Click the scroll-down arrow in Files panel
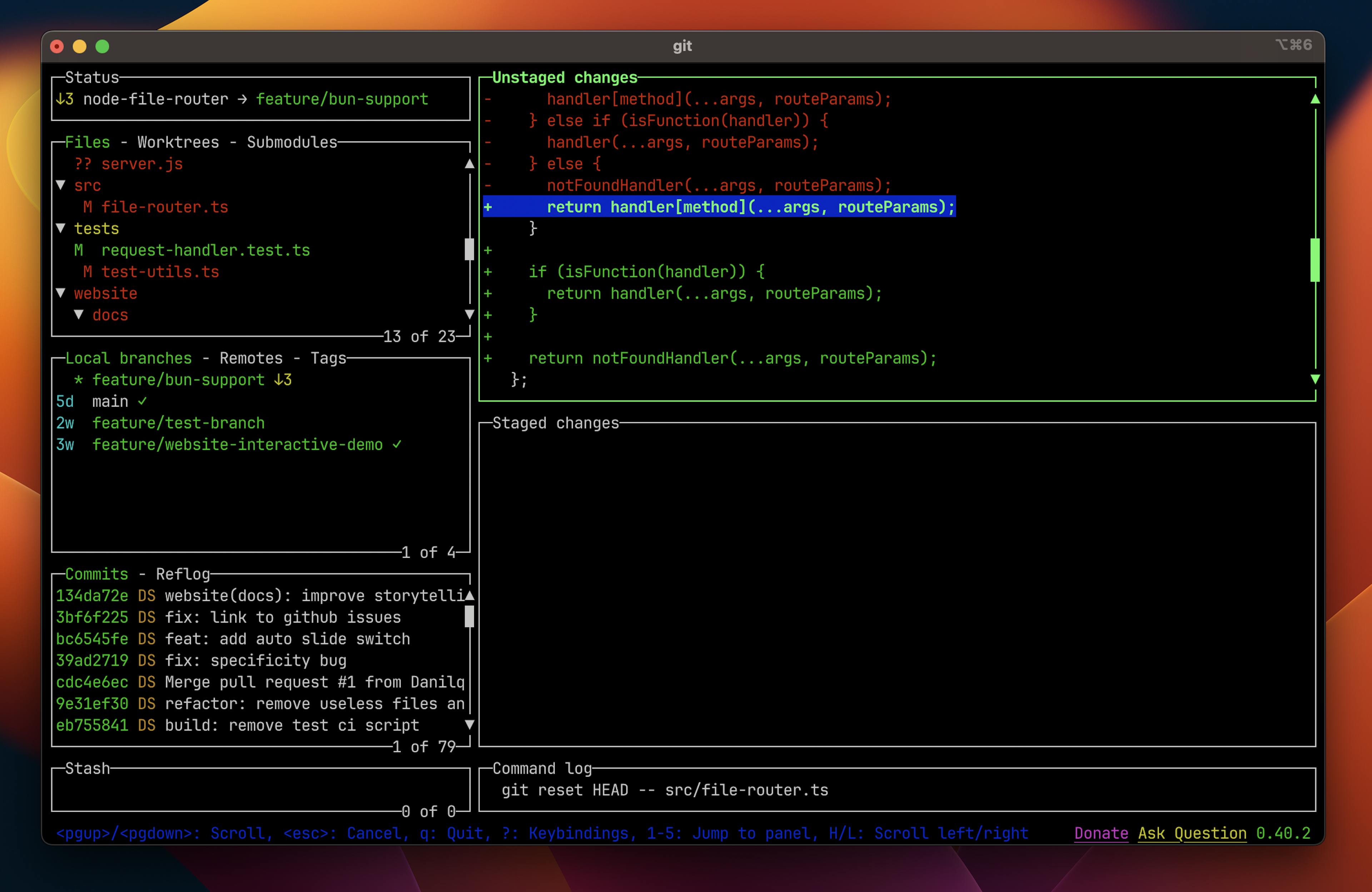Viewport: 1372px width, 892px height. click(469, 315)
